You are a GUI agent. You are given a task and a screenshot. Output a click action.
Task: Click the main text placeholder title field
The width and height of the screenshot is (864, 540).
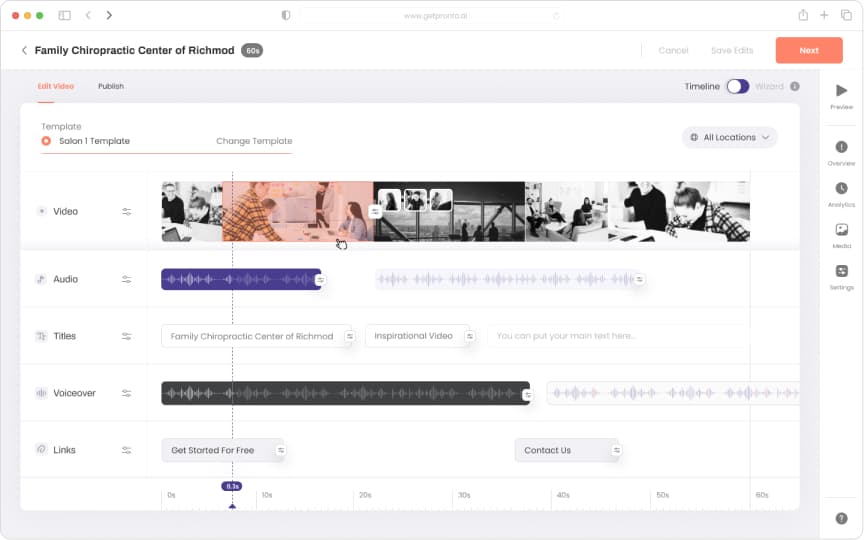[618, 336]
